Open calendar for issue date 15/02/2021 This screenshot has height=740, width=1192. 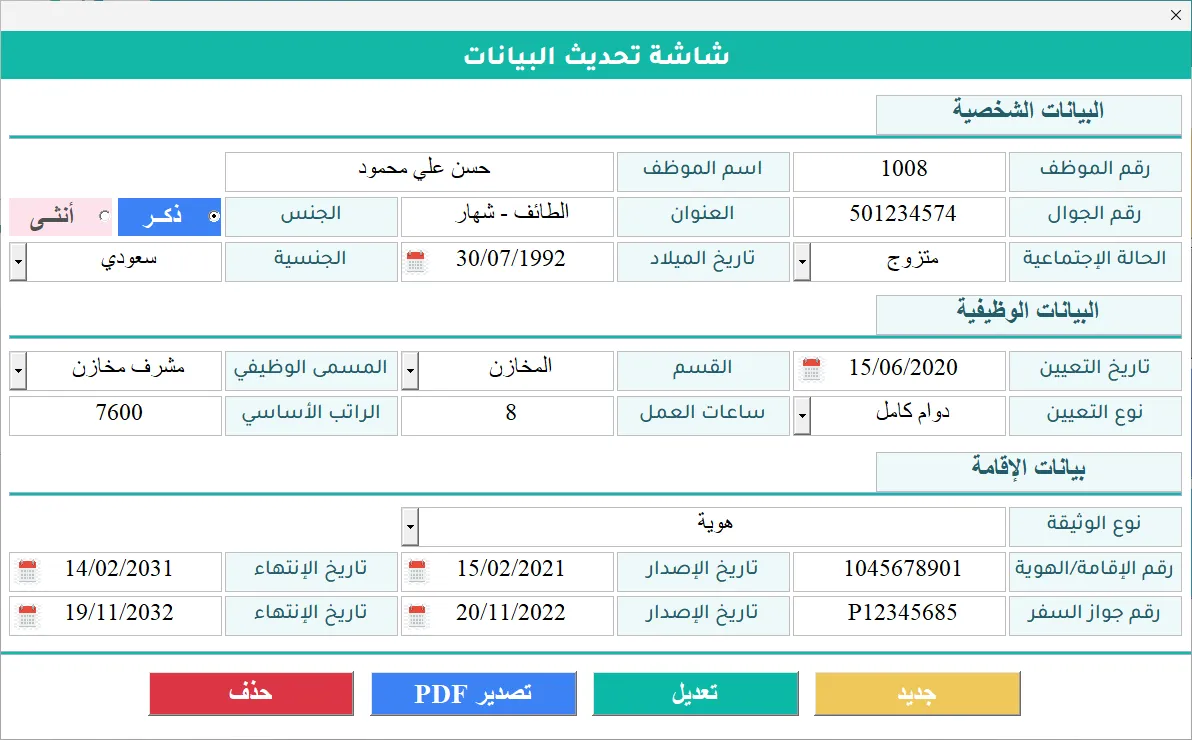pos(417,571)
